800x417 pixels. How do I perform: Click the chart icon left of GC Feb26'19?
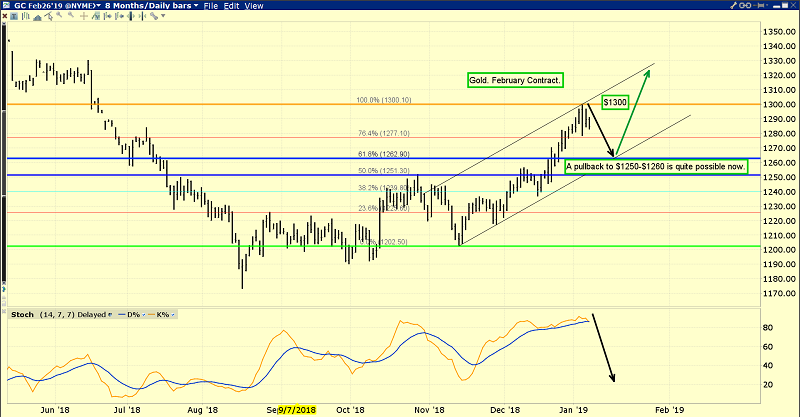click(x=8, y=6)
